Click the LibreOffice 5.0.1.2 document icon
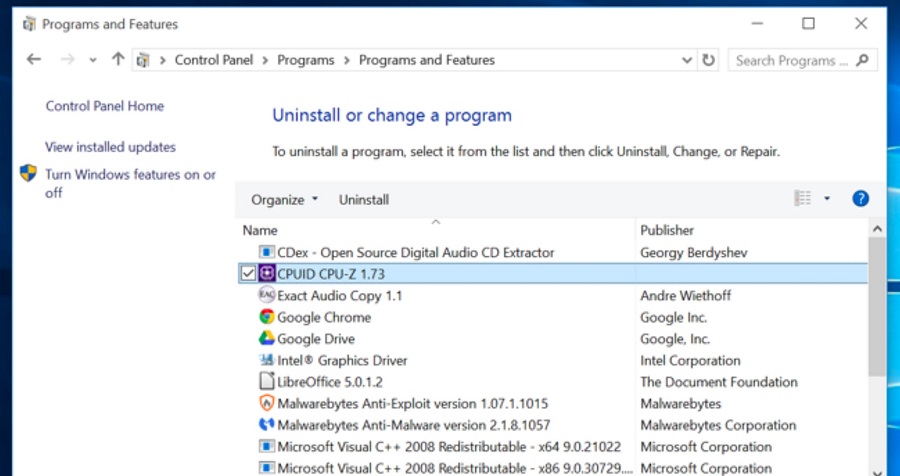This screenshot has width=900, height=476. [267, 382]
